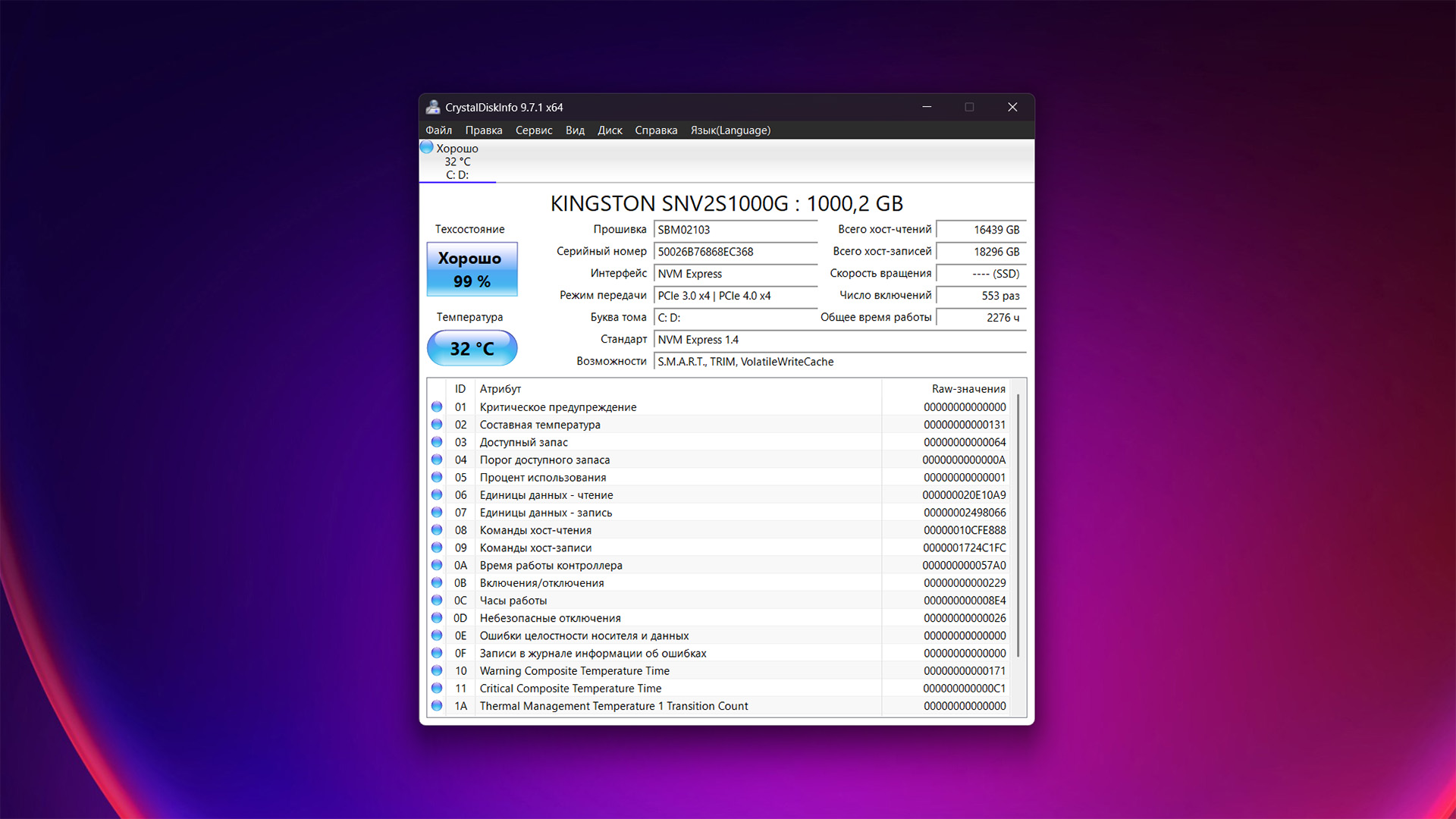Click the total host writes value 18296 GB
This screenshot has width=1456, height=819.
981,252
